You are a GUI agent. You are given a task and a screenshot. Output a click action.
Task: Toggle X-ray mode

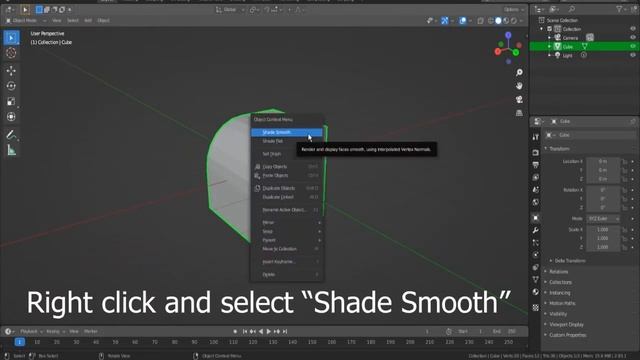click(x=480, y=20)
